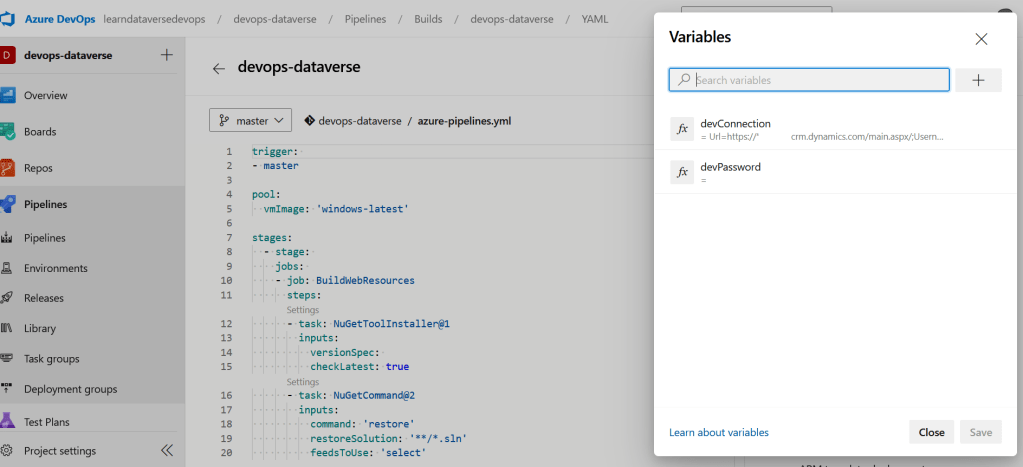
Task: Select Library in the sidebar menu
Action: tap(40, 328)
